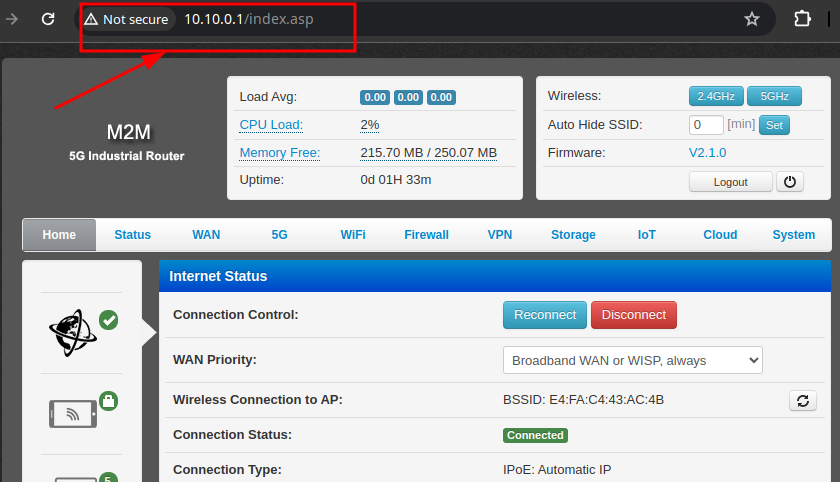Click the Logout button
Image resolution: width=840 pixels, height=482 pixels.
click(731, 182)
